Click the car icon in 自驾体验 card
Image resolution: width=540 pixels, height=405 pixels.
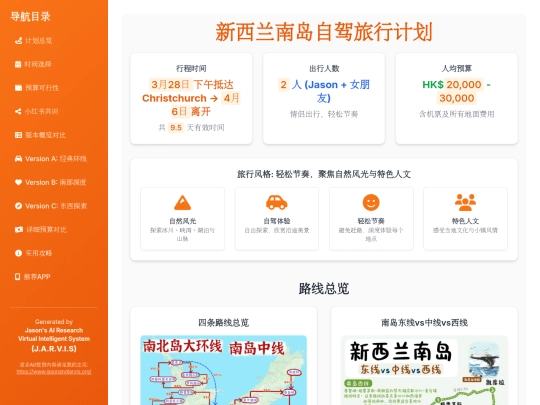277,202
